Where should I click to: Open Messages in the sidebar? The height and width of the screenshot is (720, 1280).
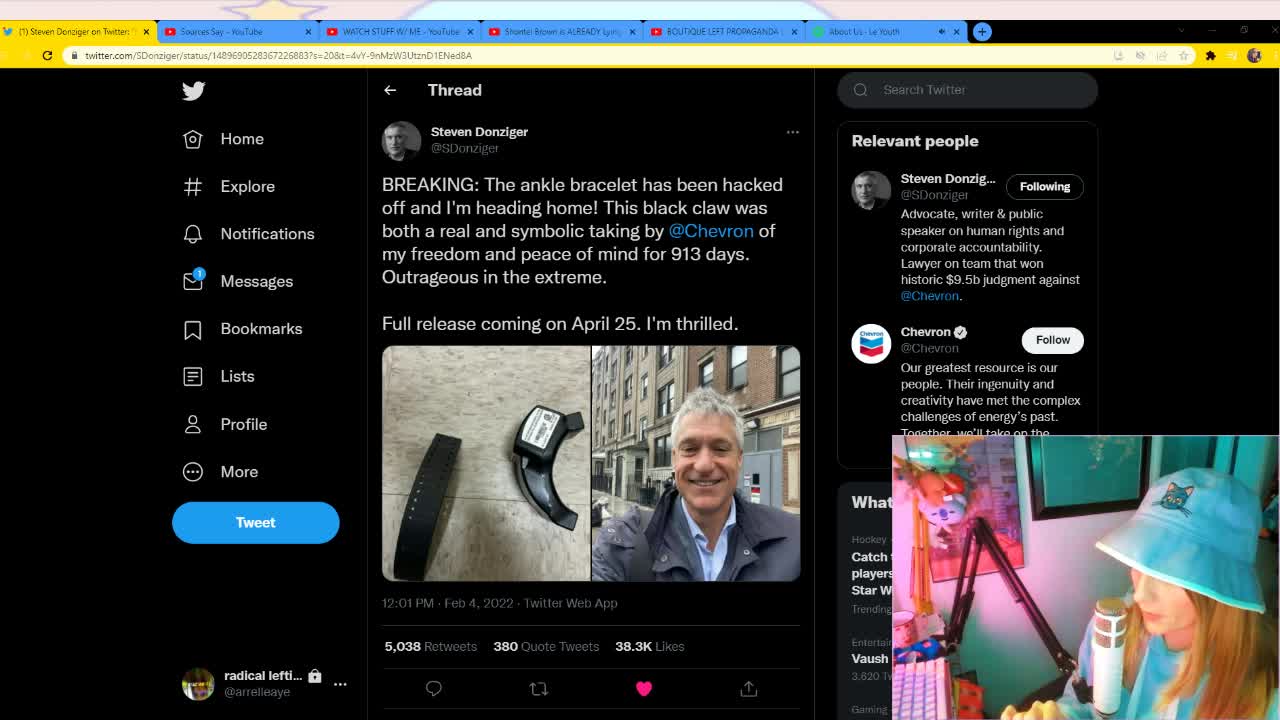pyautogui.click(x=238, y=281)
